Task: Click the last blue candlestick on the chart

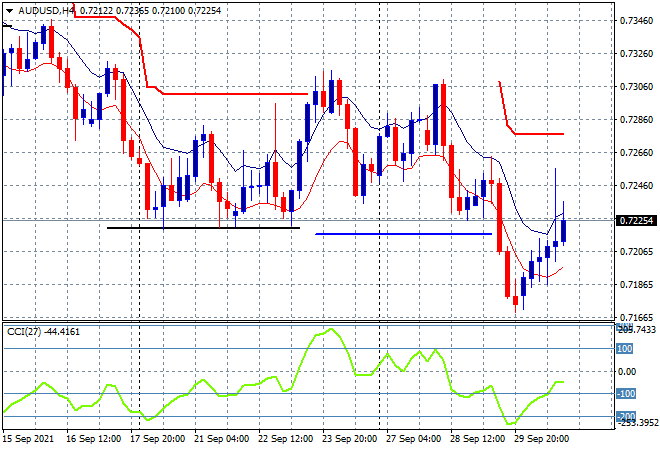Action: point(563,231)
